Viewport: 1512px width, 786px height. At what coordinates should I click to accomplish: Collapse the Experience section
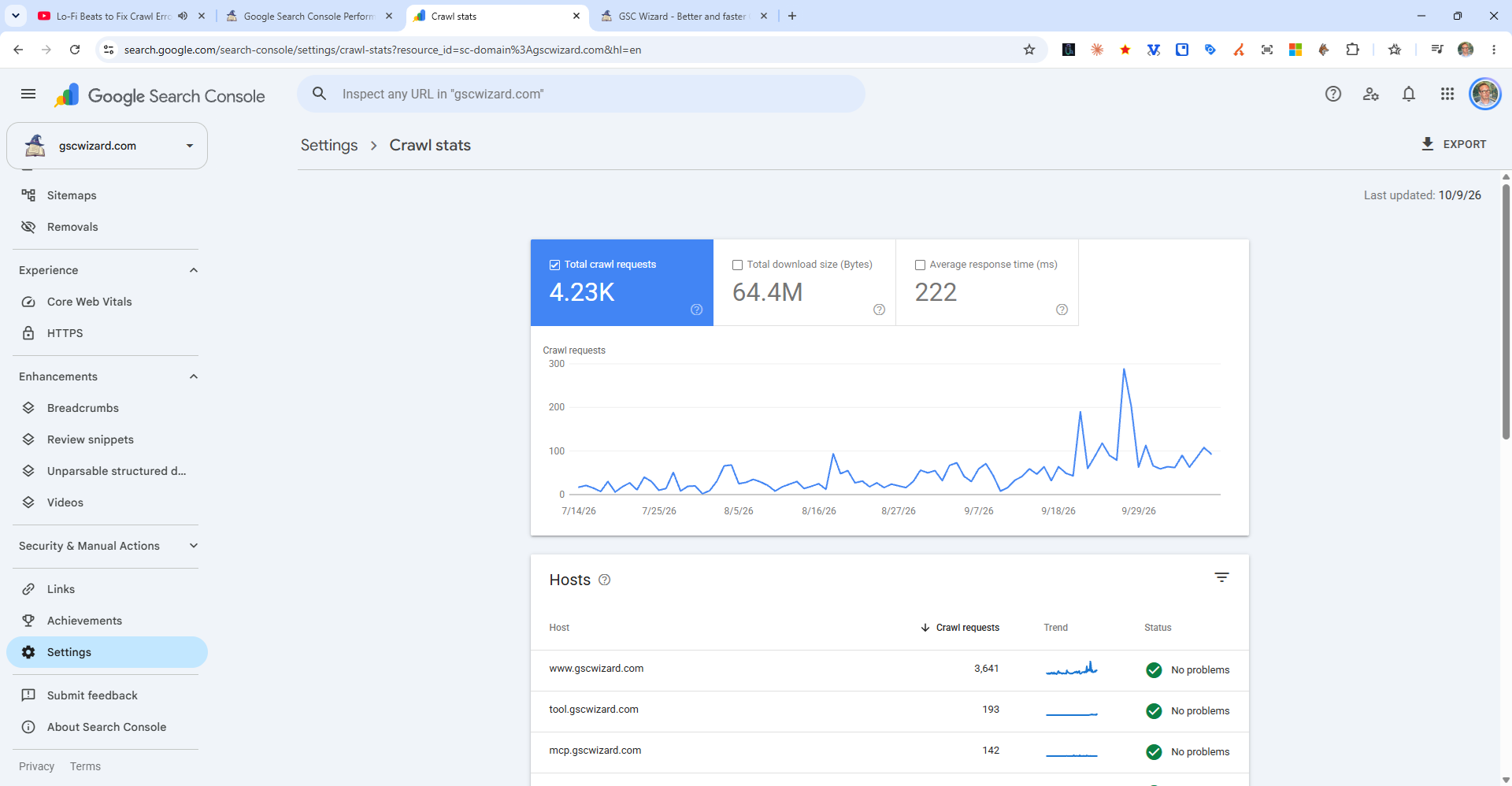click(x=194, y=270)
